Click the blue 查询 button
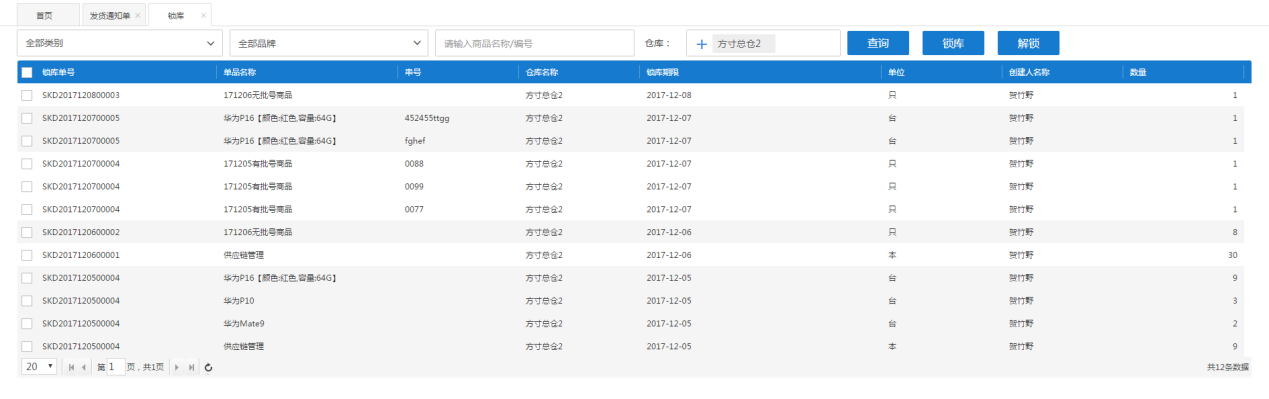The image size is (1269, 399). 878,43
